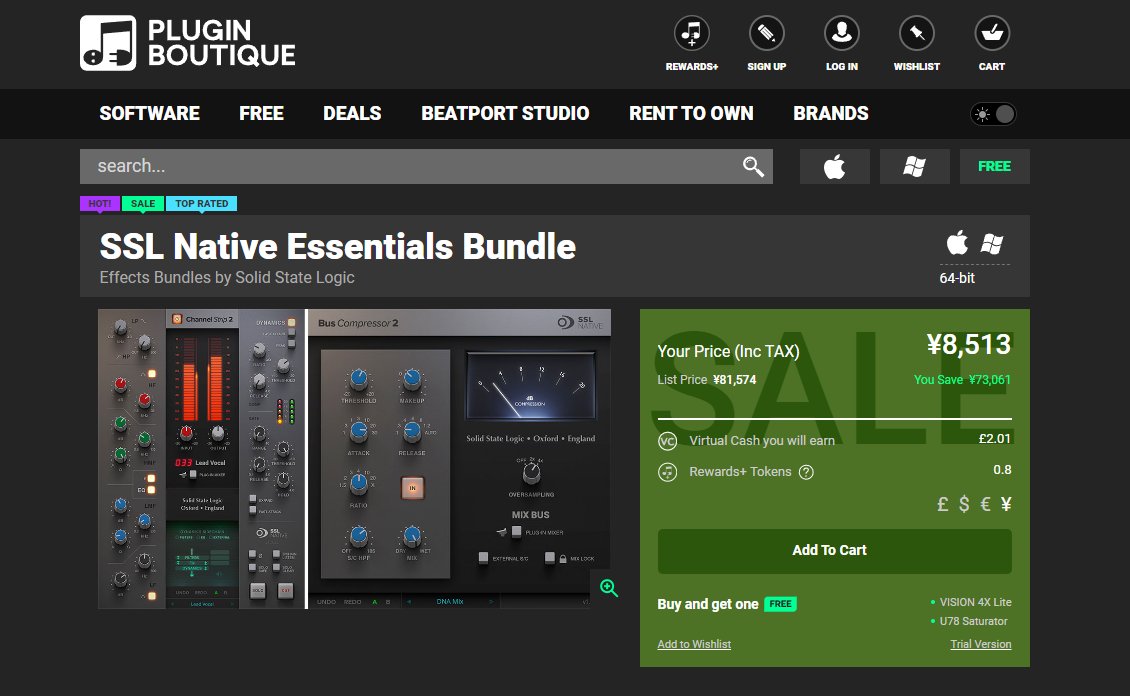1130x696 pixels.
Task: Open the Wishlist pin icon
Action: click(917, 33)
